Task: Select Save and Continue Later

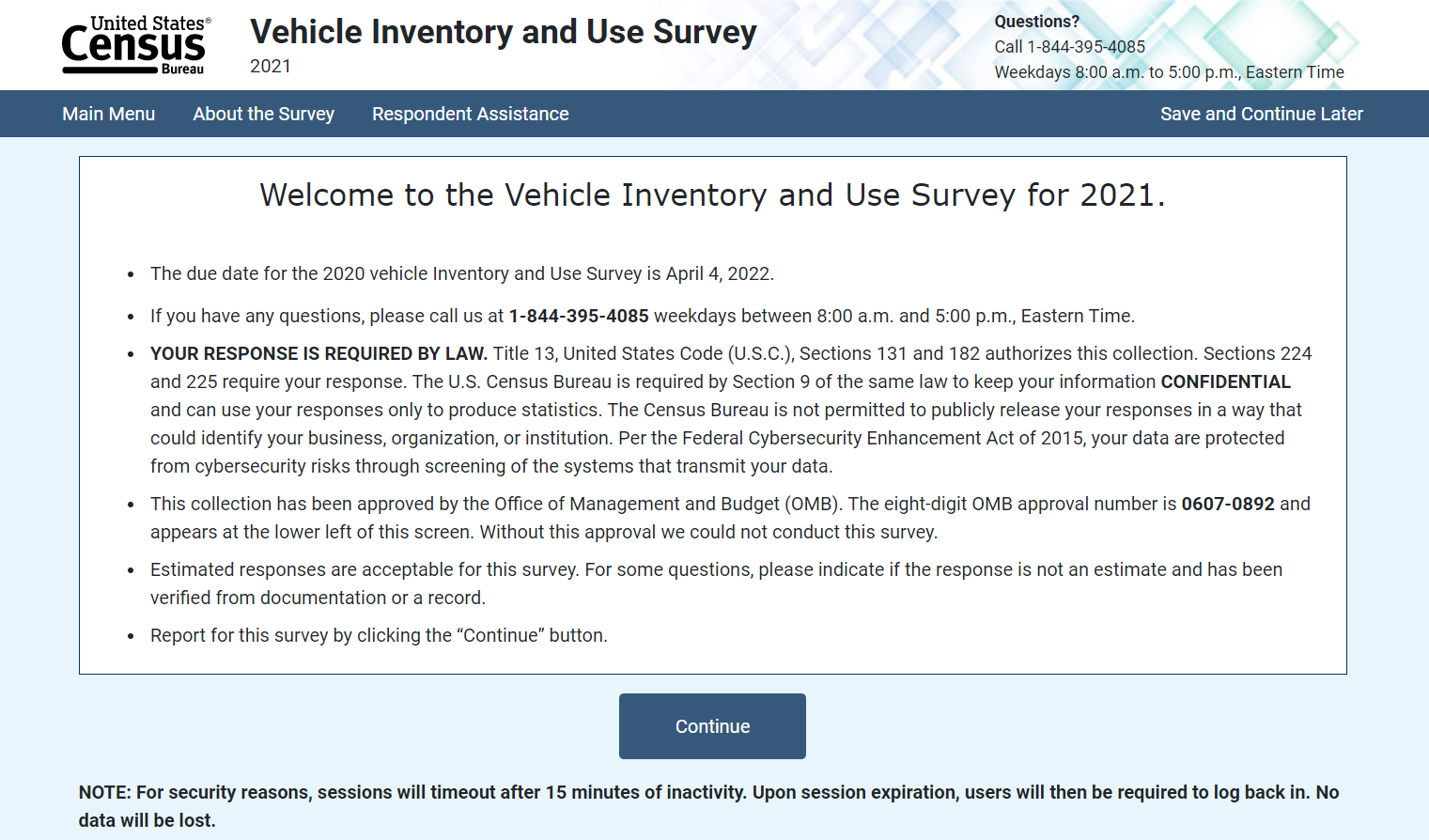Action: pos(1261,114)
